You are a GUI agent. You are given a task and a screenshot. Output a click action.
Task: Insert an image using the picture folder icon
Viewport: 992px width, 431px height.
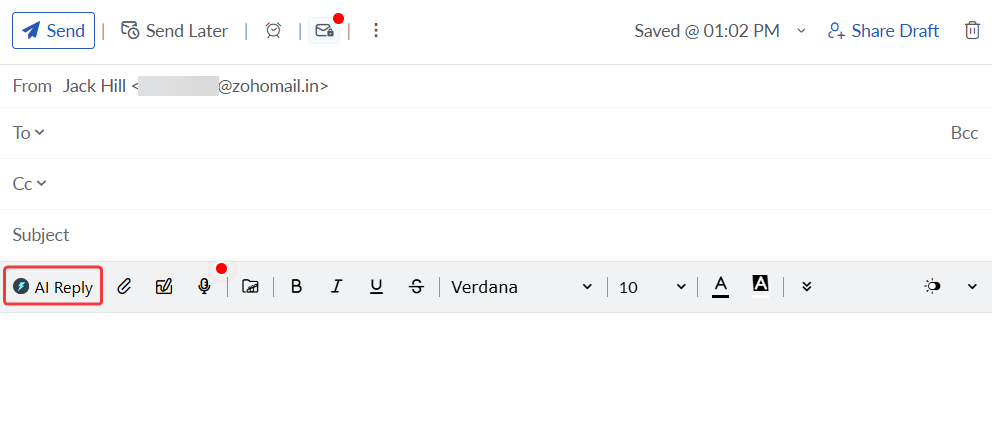point(251,287)
